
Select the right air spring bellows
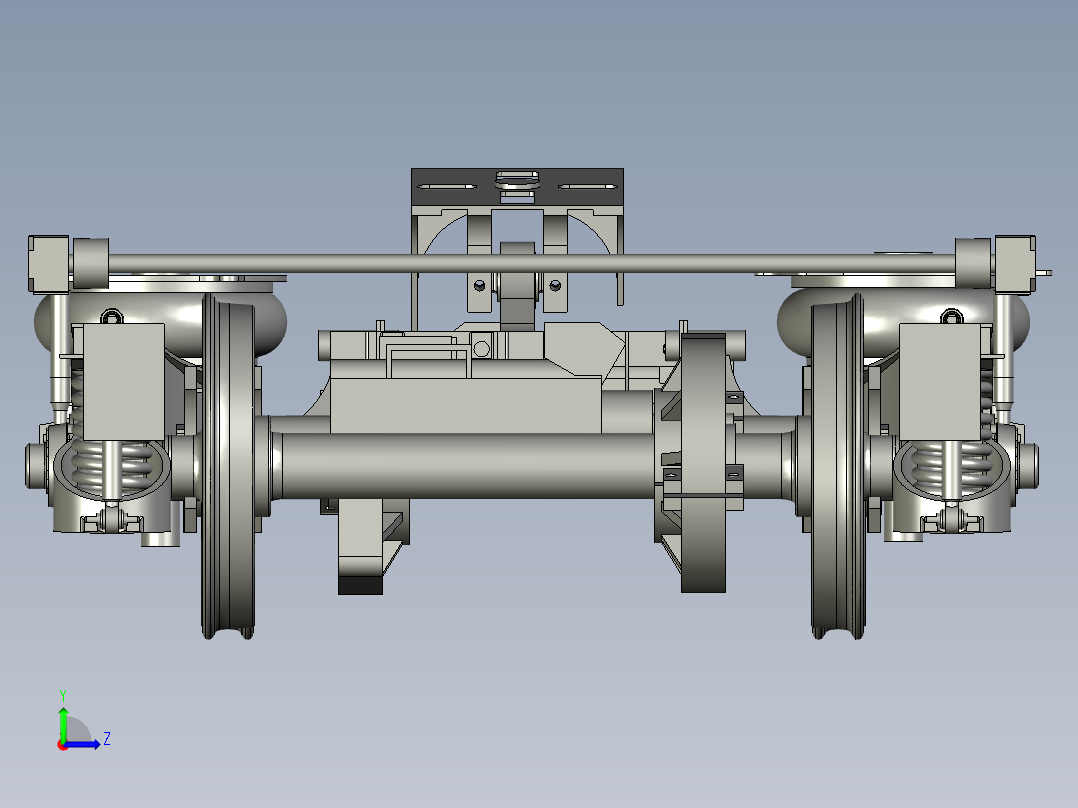903,323
